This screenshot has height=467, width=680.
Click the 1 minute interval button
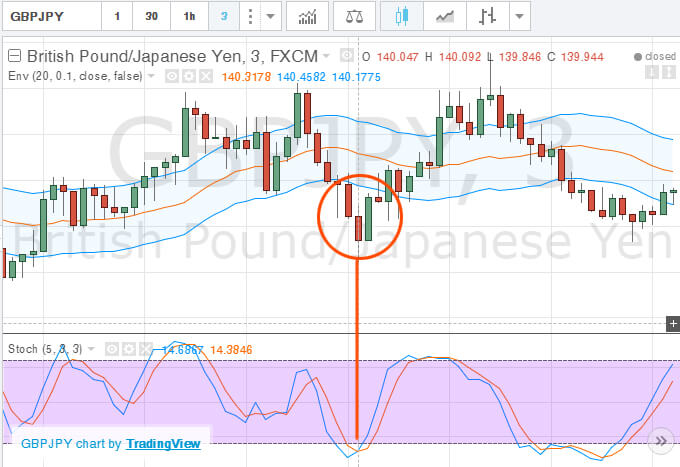coord(117,16)
